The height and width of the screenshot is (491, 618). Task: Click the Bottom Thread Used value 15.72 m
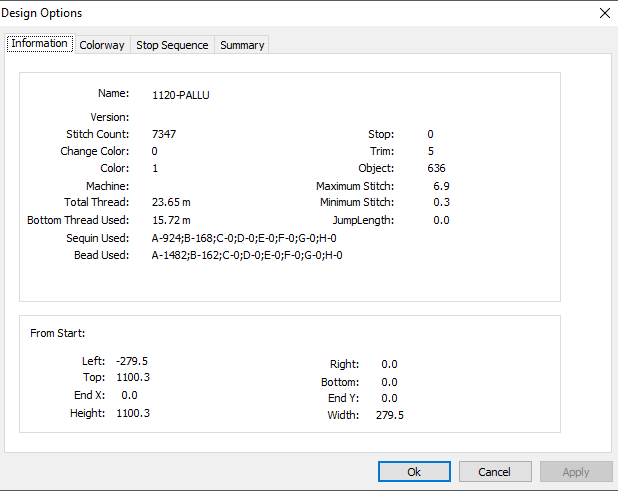tap(171, 220)
